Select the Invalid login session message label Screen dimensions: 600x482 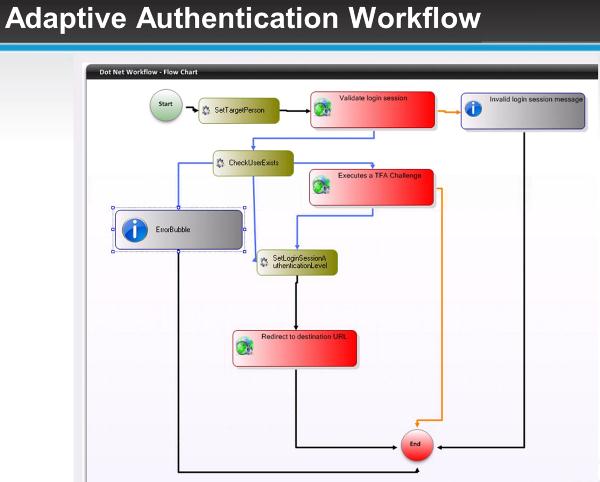tap(536, 99)
